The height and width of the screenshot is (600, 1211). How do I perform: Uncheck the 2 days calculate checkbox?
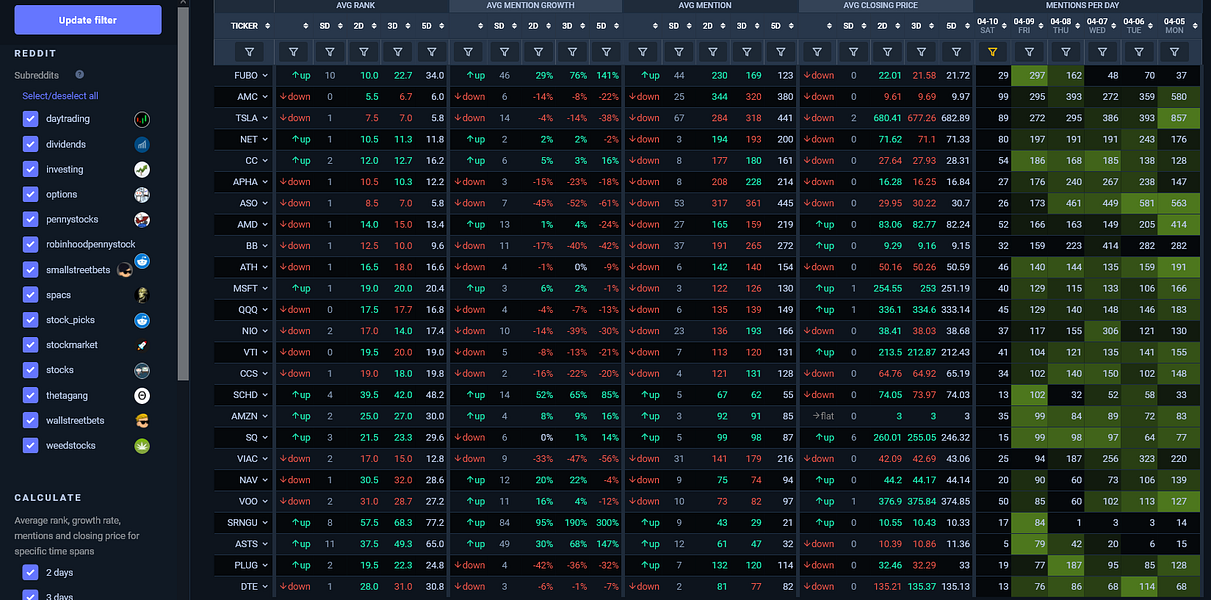tap(30, 572)
